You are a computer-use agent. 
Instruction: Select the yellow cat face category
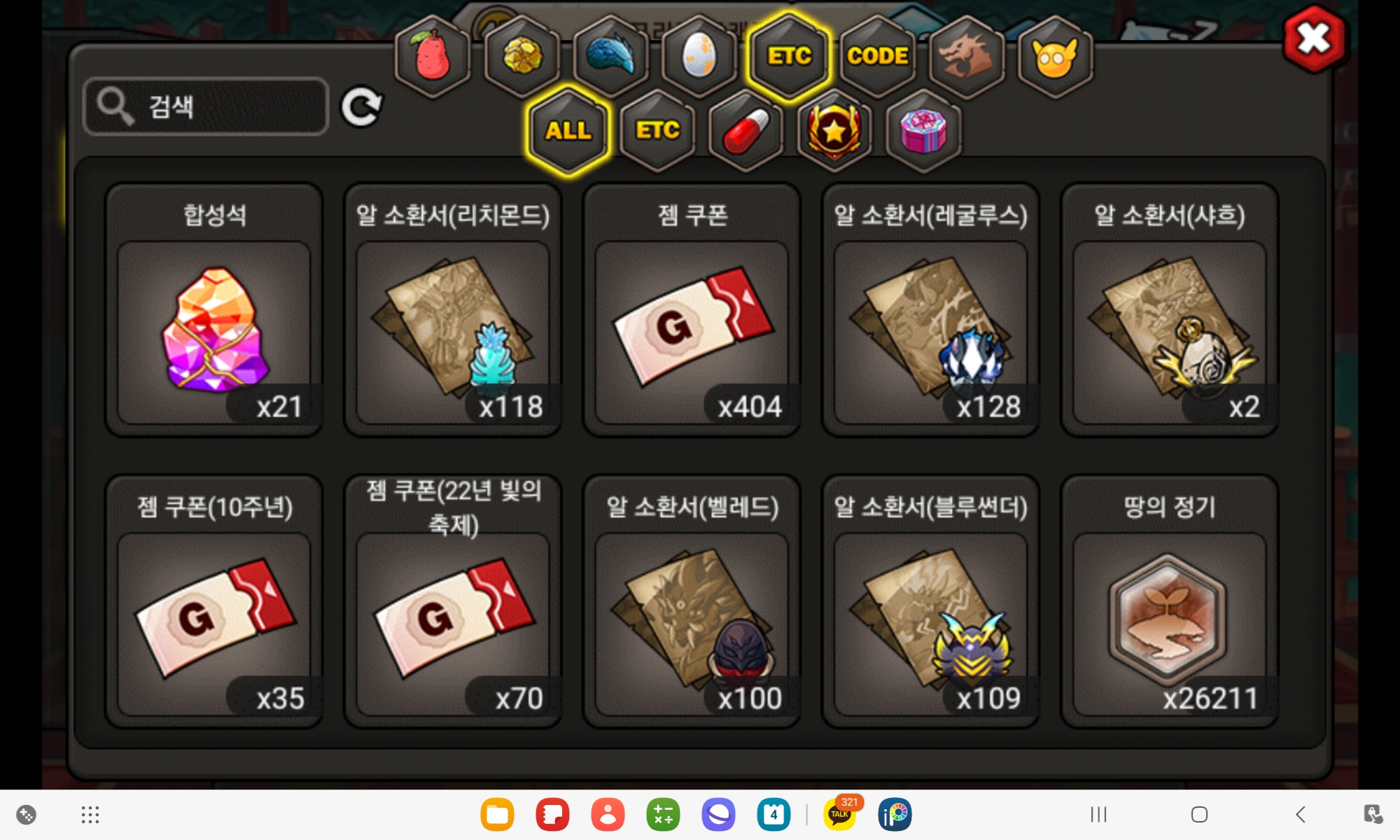[x=1056, y=56]
